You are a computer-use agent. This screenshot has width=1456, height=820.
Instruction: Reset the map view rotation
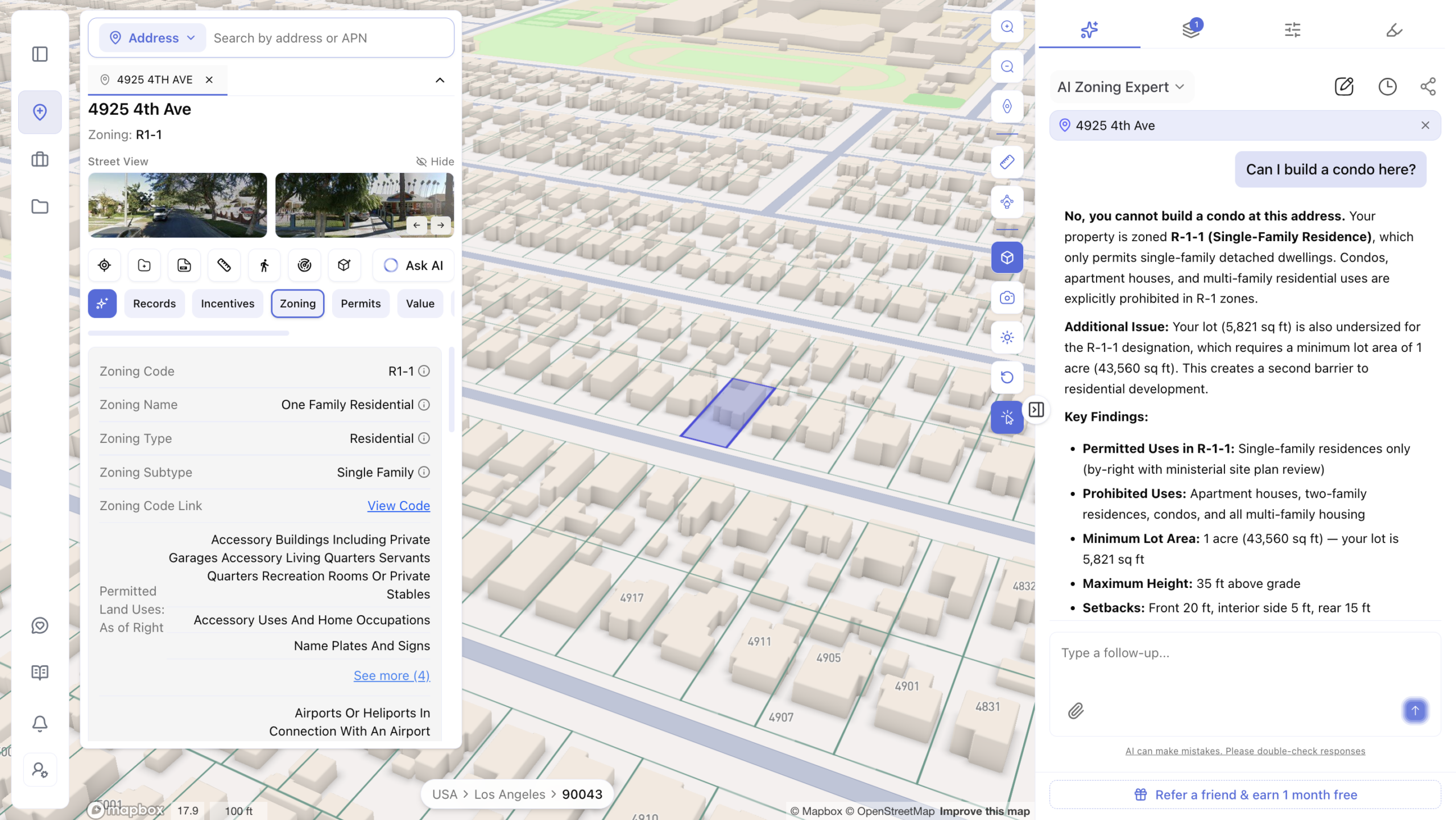click(1007, 377)
